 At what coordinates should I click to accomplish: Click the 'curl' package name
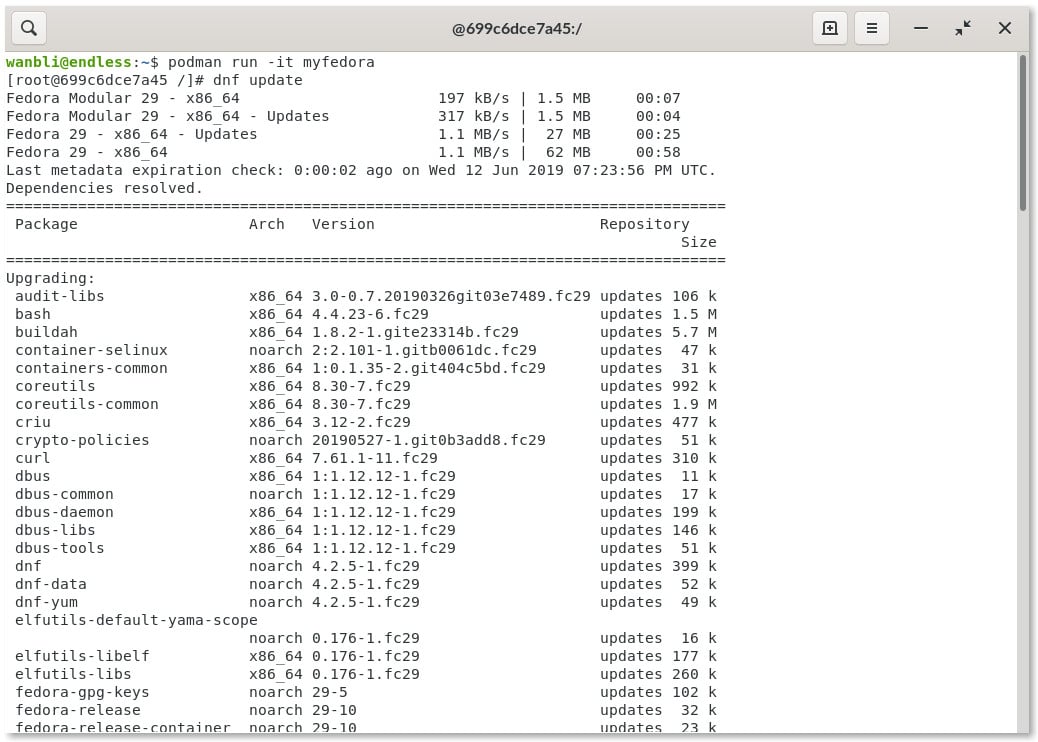click(32, 458)
